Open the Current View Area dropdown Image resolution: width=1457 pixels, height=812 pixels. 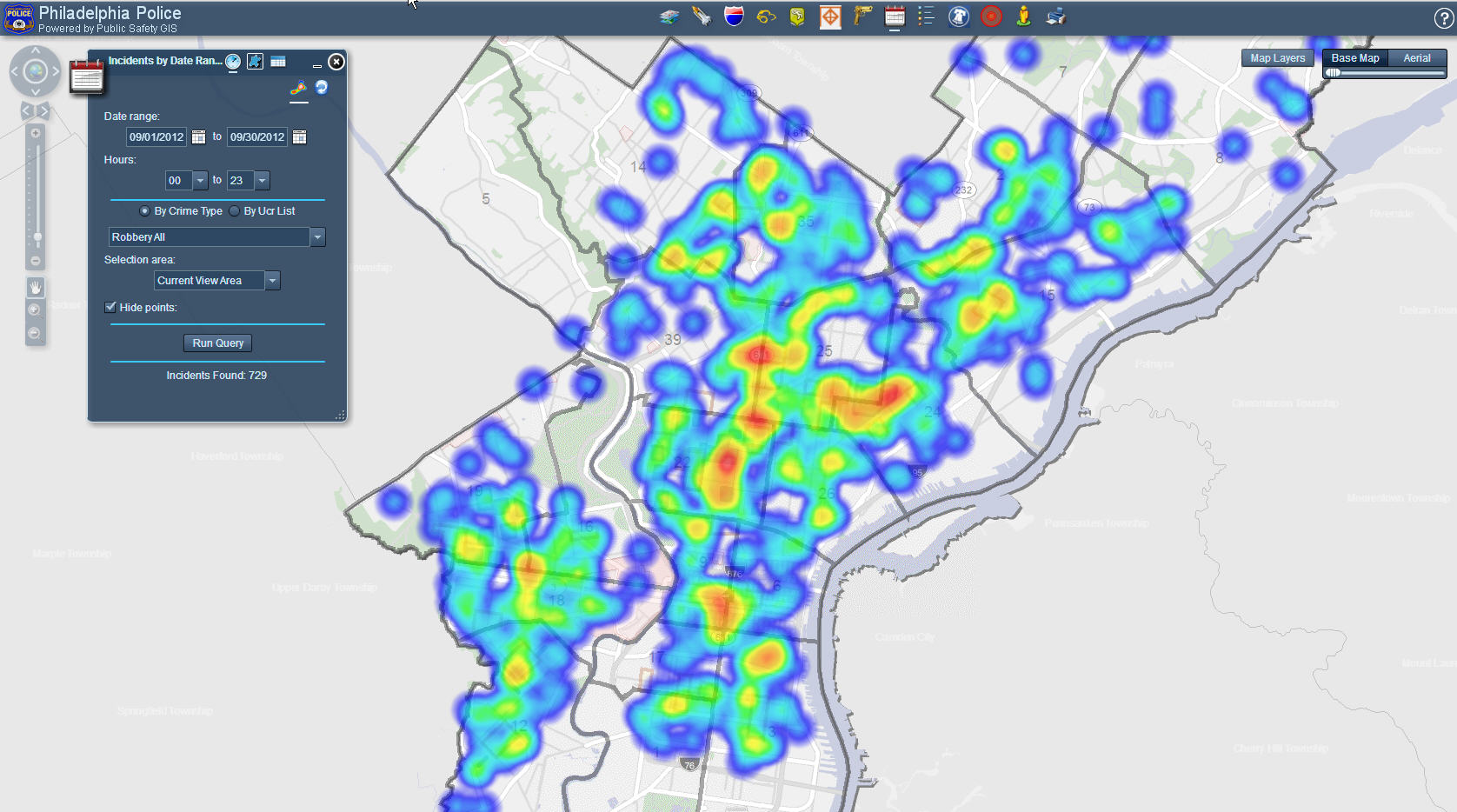coord(272,281)
